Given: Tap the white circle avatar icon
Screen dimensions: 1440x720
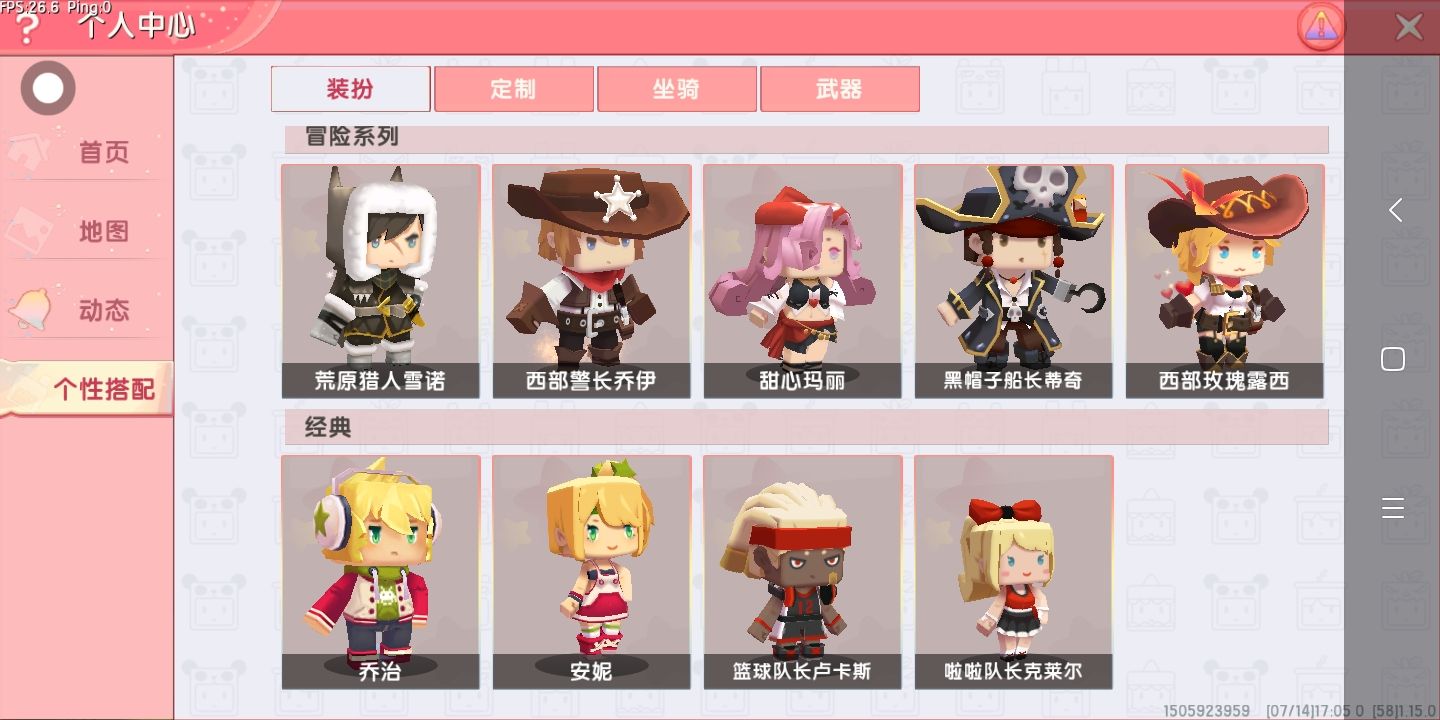Looking at the screenshot, I should coord(48,89).
